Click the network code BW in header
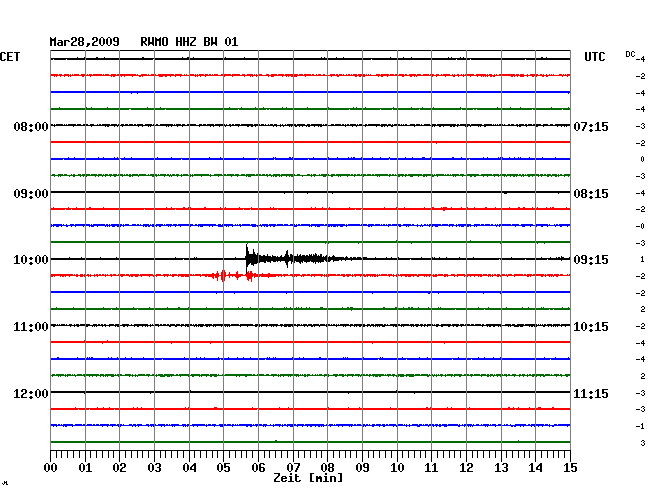This screenshot has width=650, height=494. (x=210, y=42)
